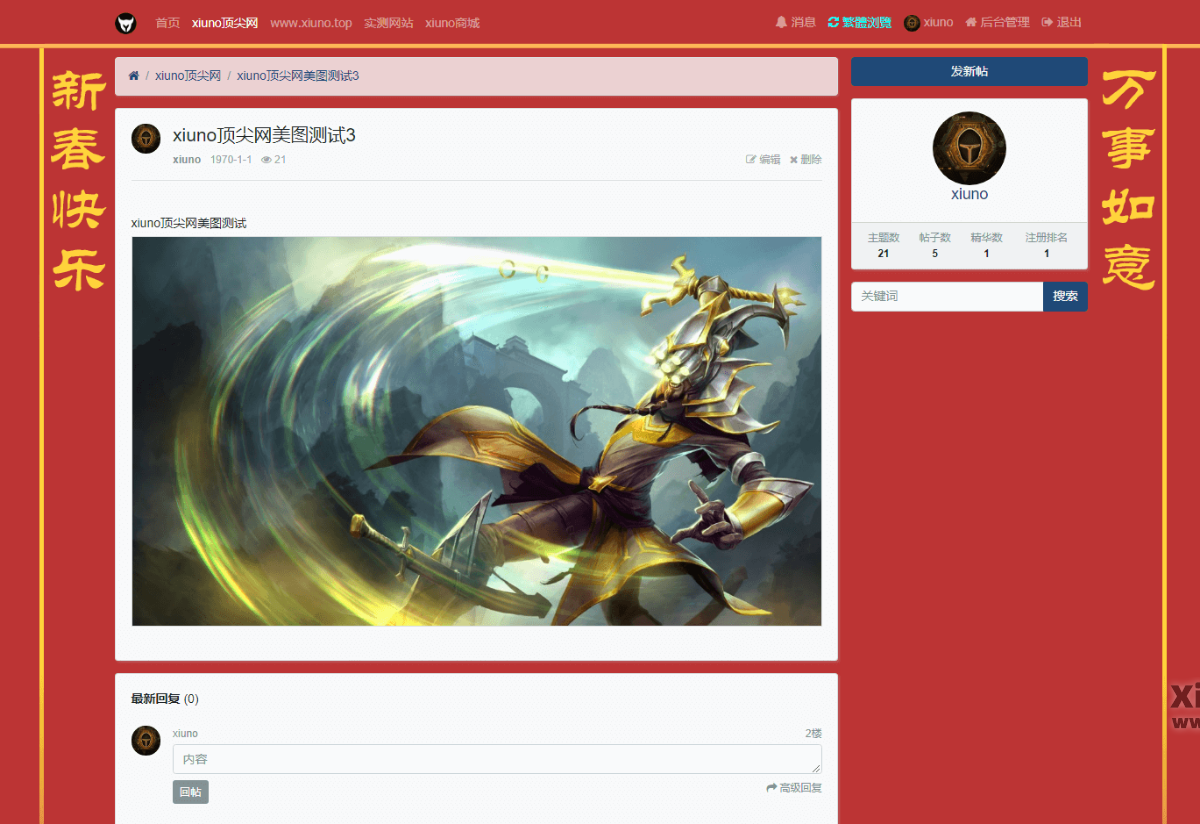Click the reply avatar beside the 内容 box
The image size is (1200, 824).
coord(146,741)
